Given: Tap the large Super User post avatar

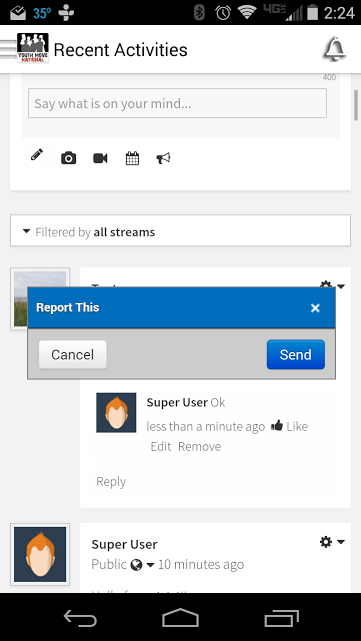Looking at the screenshot, I should (x=40, y=554).
